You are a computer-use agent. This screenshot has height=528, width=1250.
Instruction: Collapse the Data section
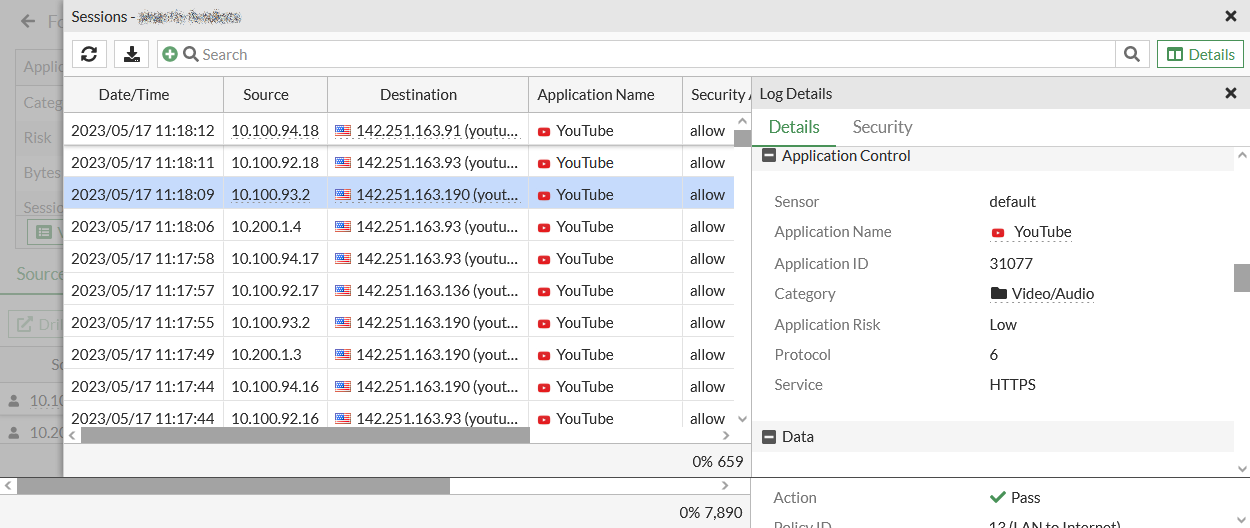(769, 437)
